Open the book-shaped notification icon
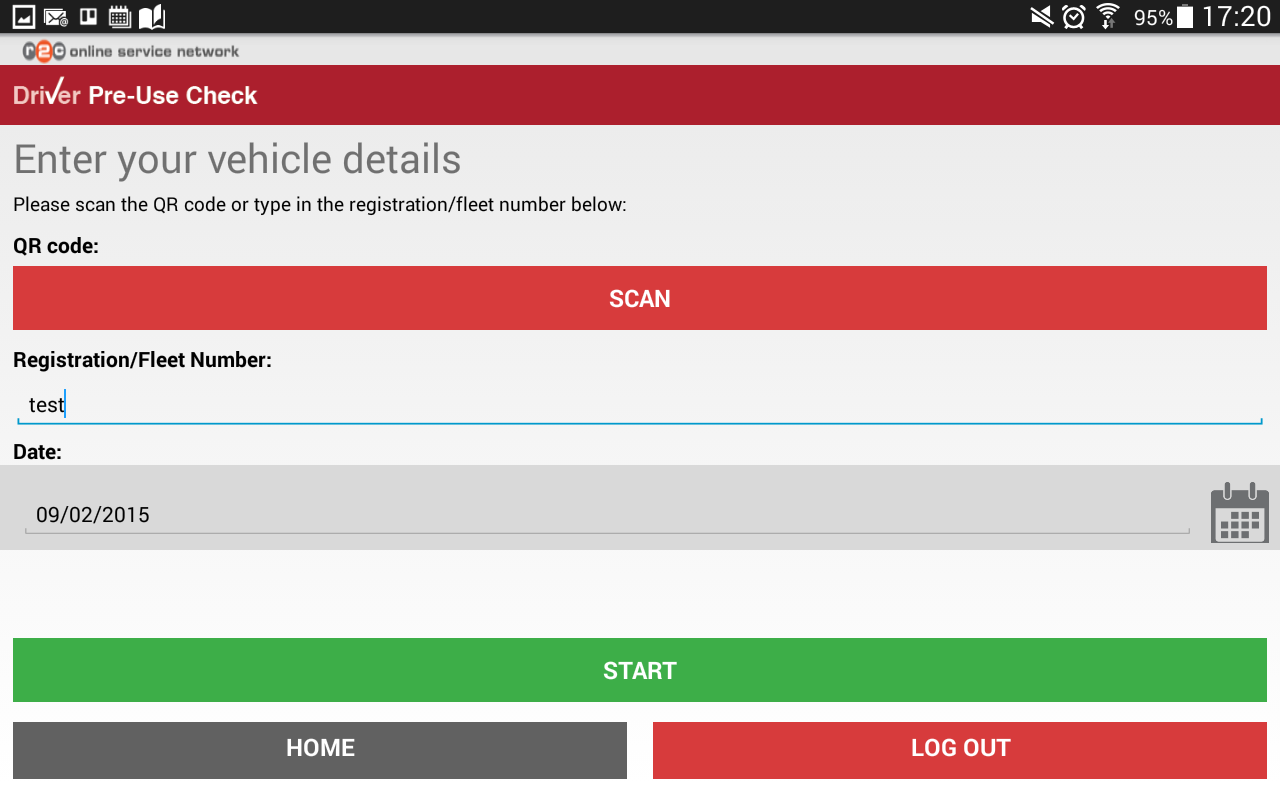 tap(151, 16)
